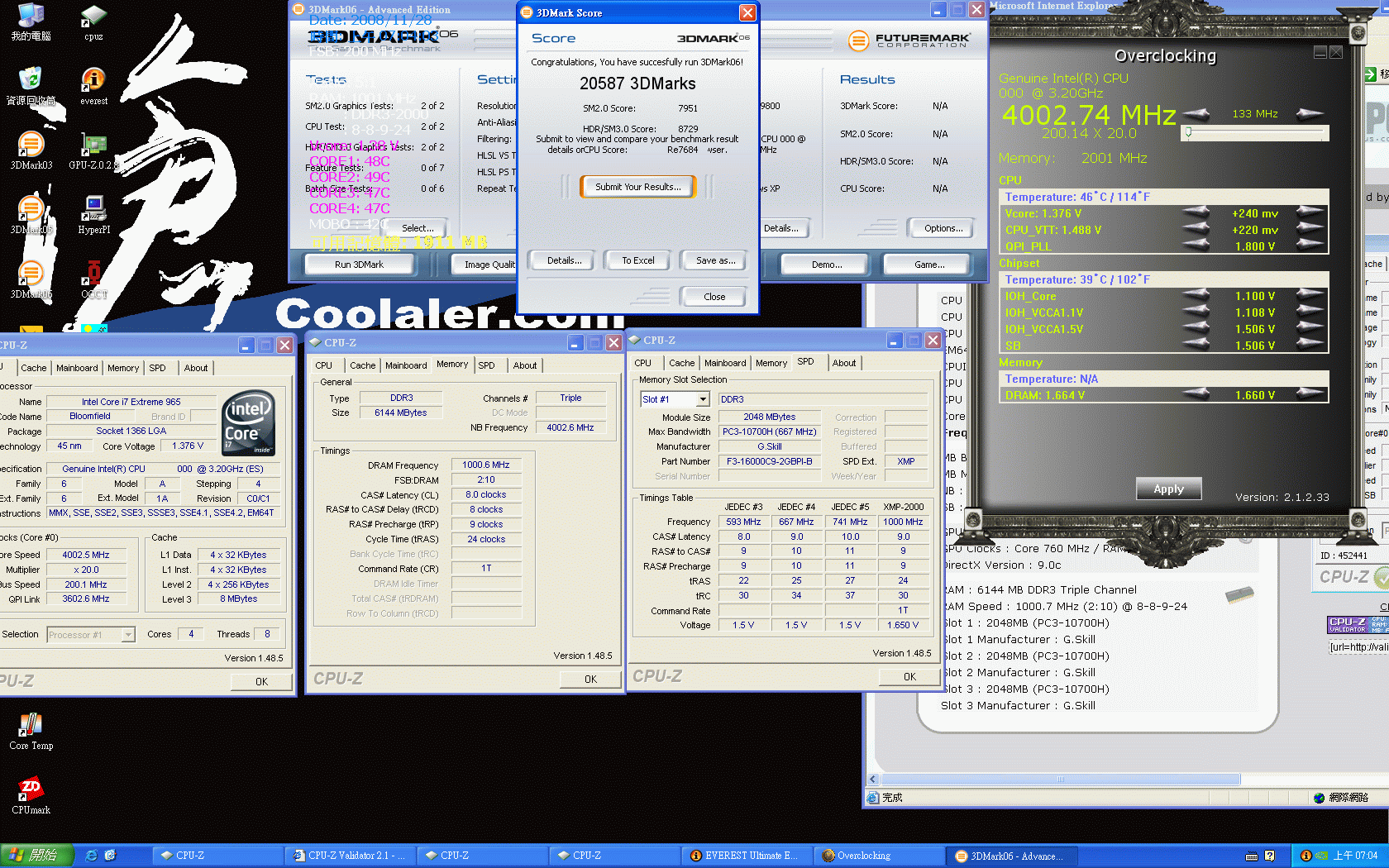Click Submit Your Results button
This screenshot has width=1389, height=868.
[638, 187]
